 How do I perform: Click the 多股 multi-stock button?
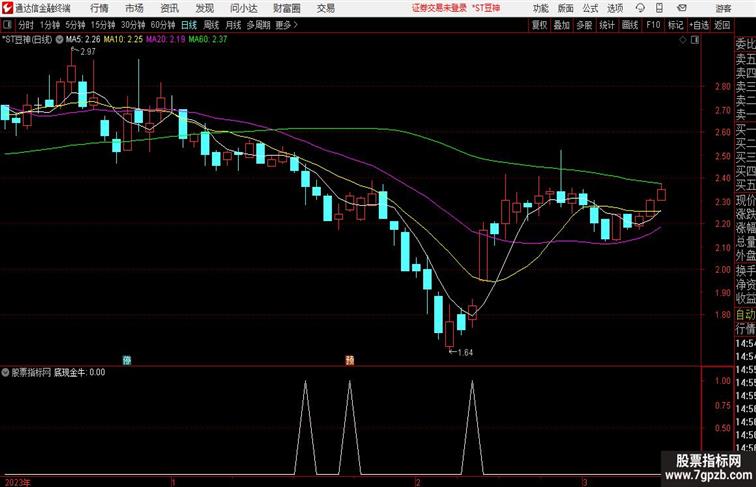tap(584, 25)
